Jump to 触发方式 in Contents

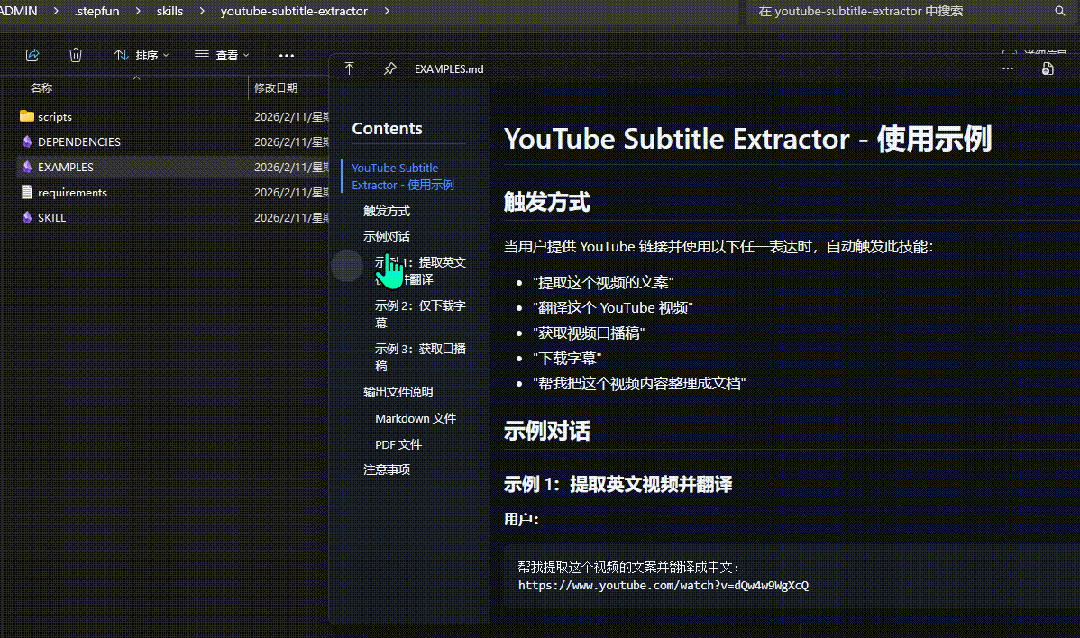click(386, 211)
